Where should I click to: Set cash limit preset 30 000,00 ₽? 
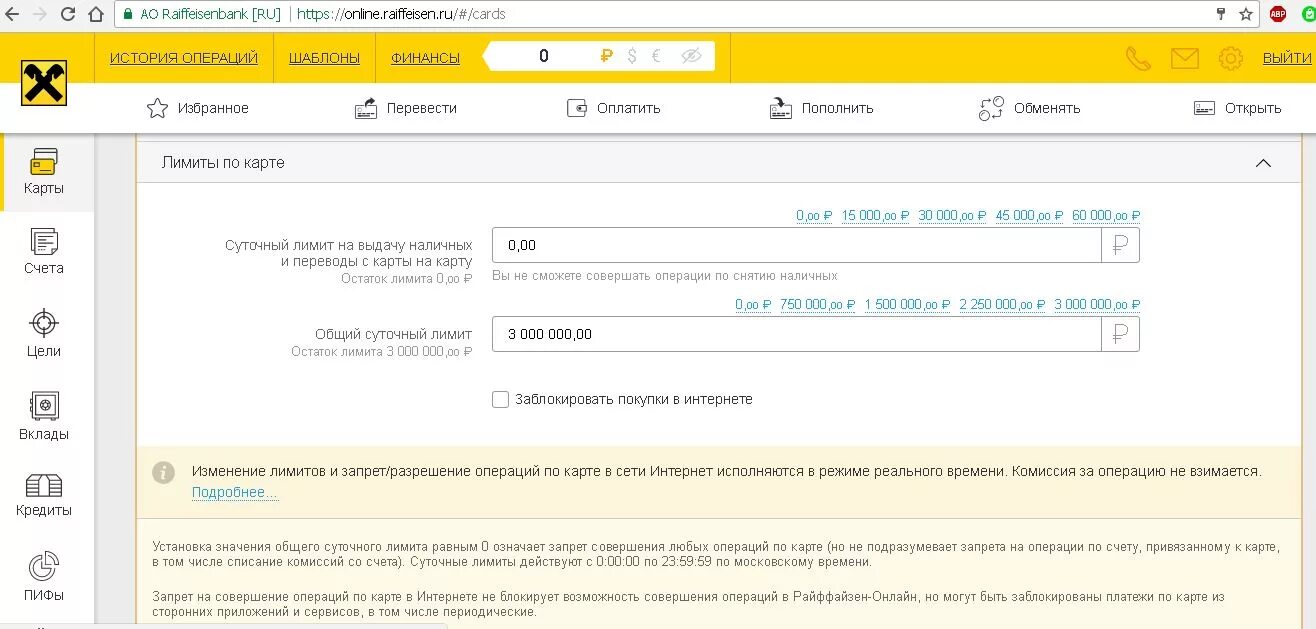(953, 215)
